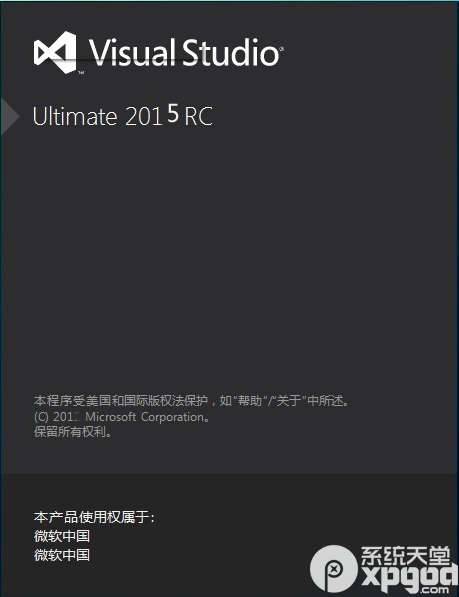Click the "Microsoft Corporation" copyright text
Image resolution: width=459 pixels, height=597 pixels.
point(145,417)
